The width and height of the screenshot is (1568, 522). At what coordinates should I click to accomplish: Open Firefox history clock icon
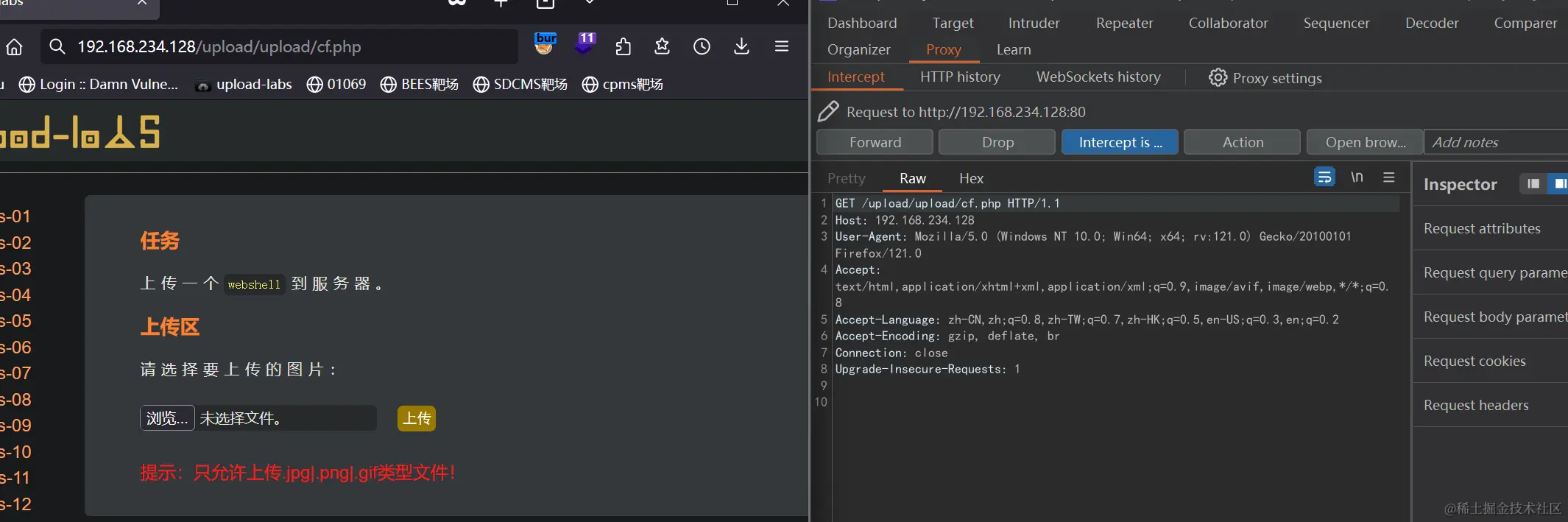tap(702, 46)
